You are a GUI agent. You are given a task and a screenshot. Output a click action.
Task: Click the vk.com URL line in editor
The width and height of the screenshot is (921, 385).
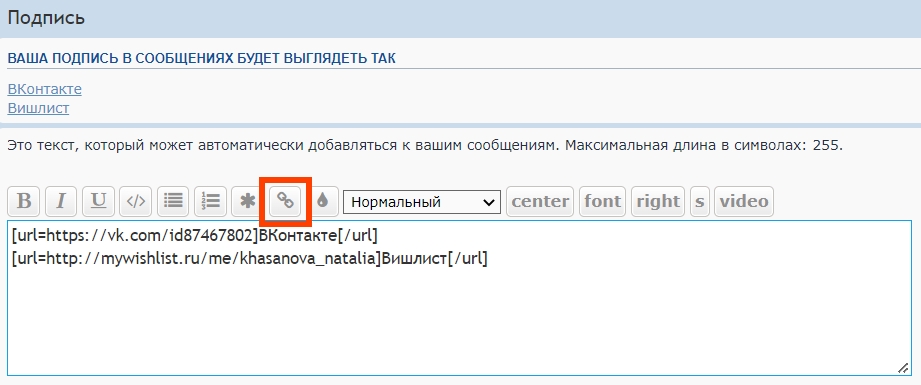point(194,236)
